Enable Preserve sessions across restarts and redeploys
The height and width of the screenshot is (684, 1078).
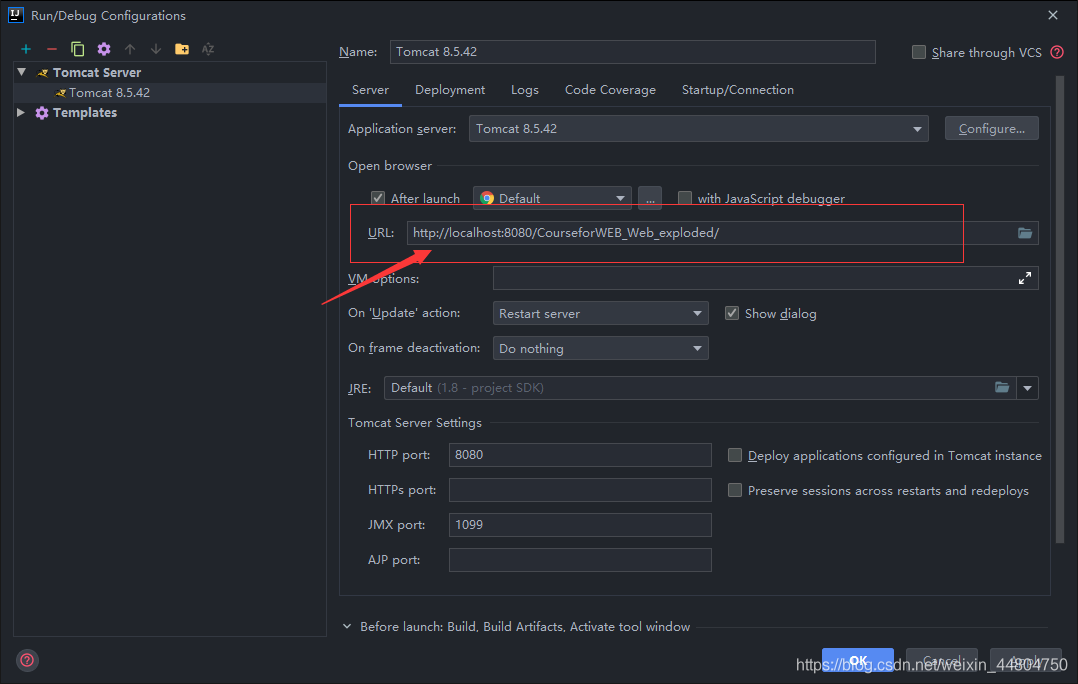735,490
